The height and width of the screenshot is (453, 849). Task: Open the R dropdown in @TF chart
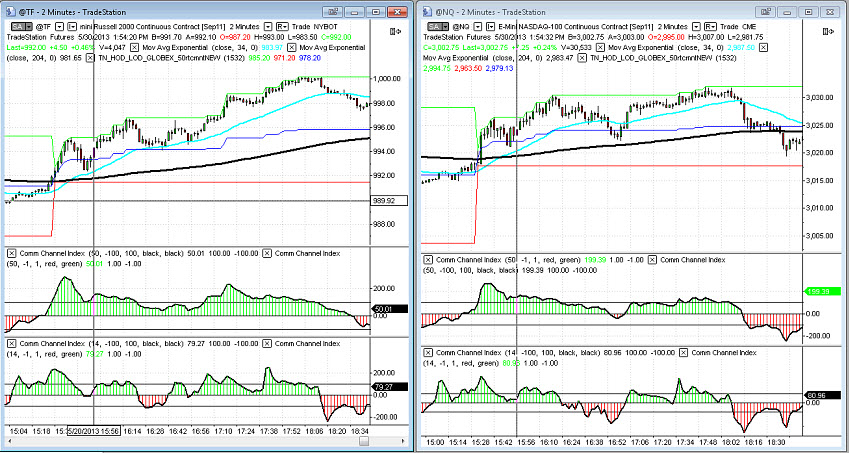pos(283,27)
